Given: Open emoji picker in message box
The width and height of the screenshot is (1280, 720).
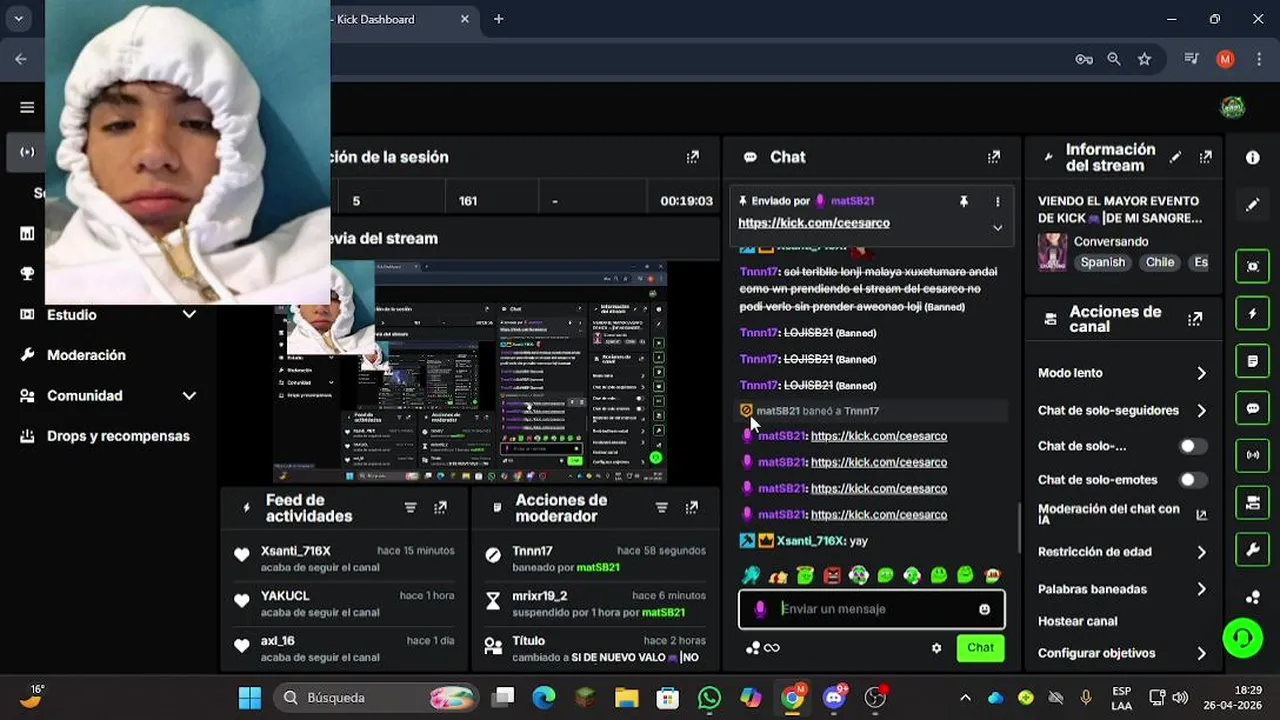Looking at the screenshot, I should click(x=985, y=609).
